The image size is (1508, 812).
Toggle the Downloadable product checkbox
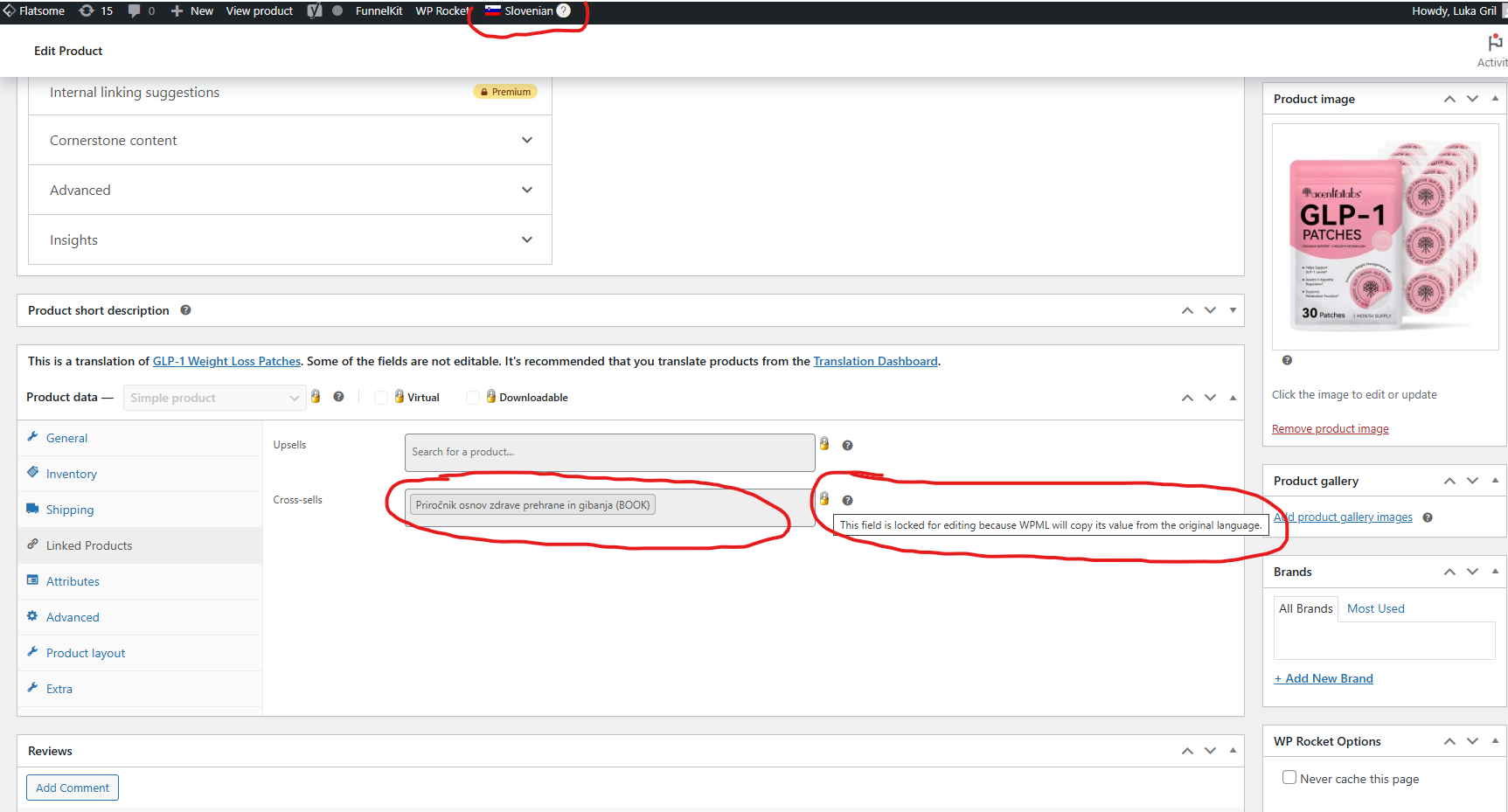473,398
